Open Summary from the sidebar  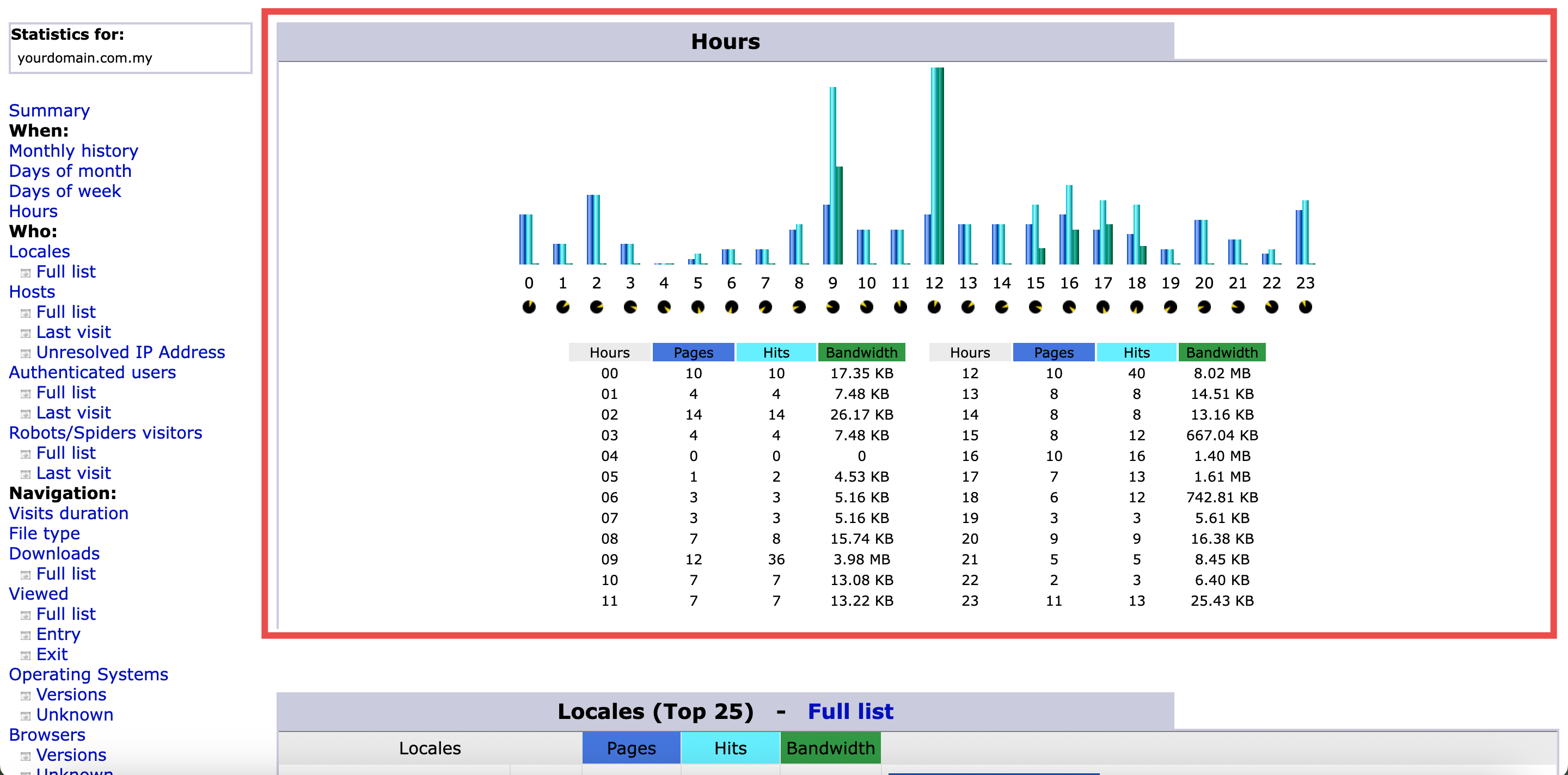(x=50, y=110)
